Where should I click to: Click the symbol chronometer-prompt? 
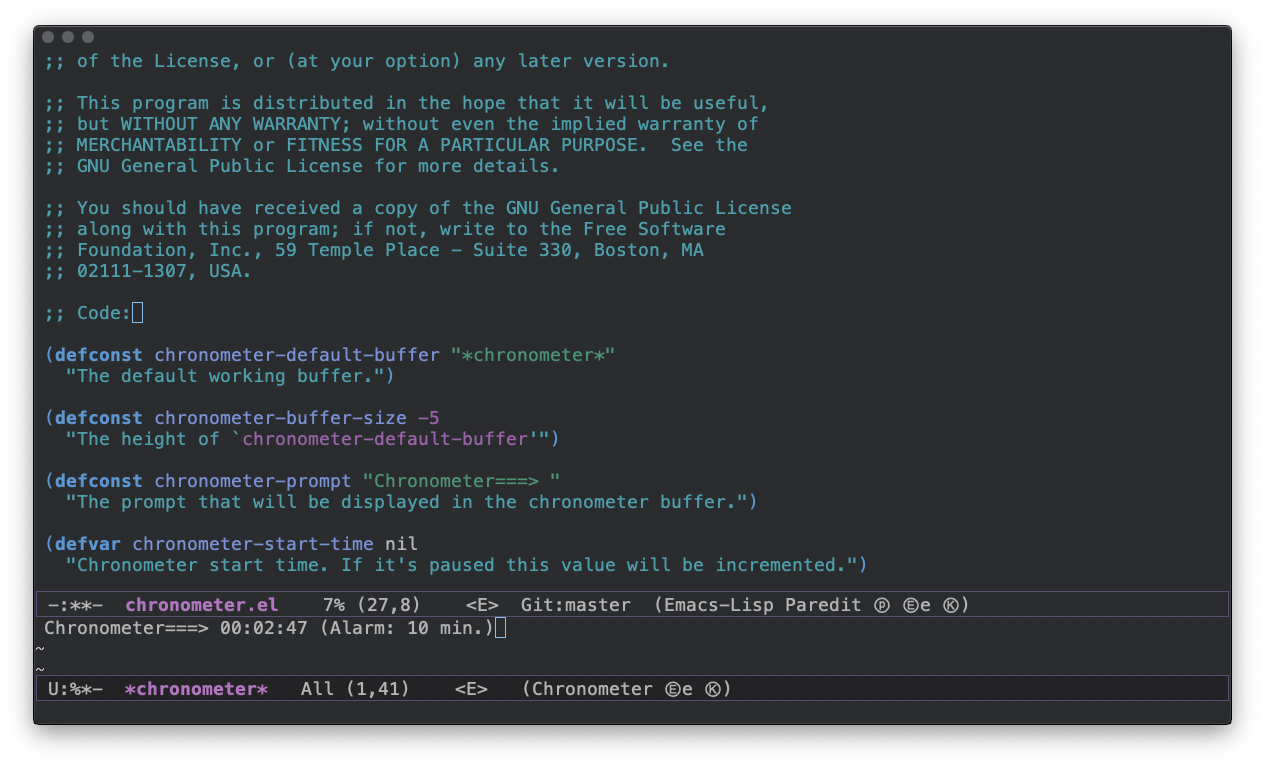(x=253, y=481)
